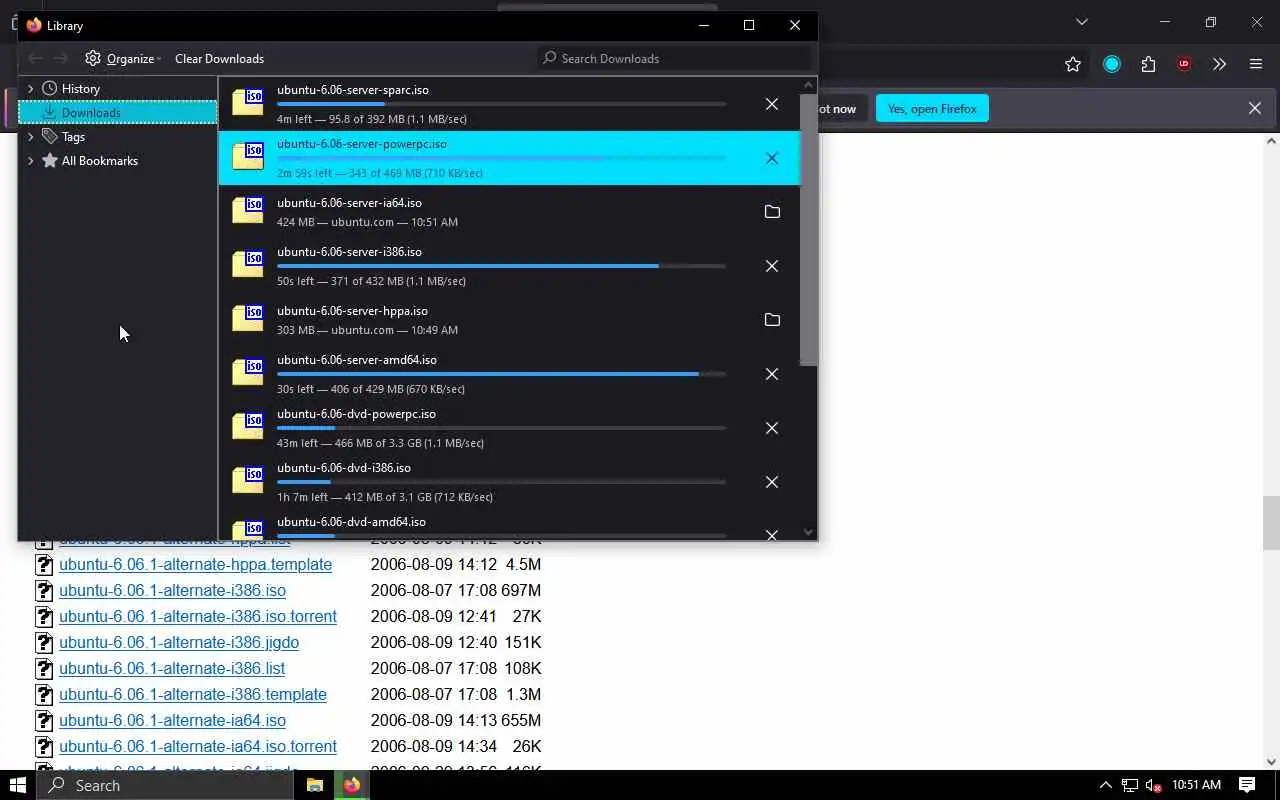Screen dimensions: 1280x800
Task: Cancel the ubuntu-6.06-server-i386.iso download
Action: point(771,266)
